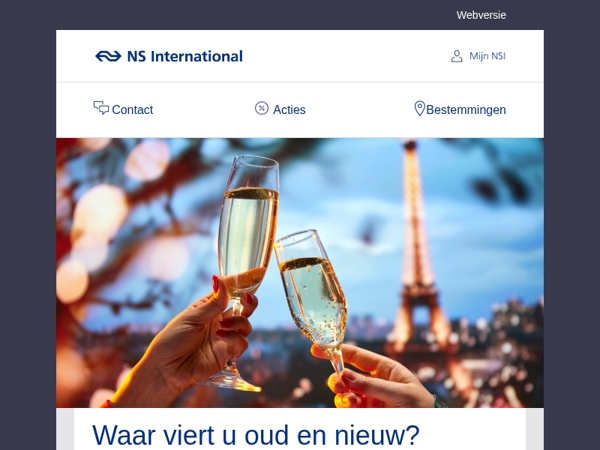Open the Mijn NSI text link
600x450 pixels.
coord(488,56)
